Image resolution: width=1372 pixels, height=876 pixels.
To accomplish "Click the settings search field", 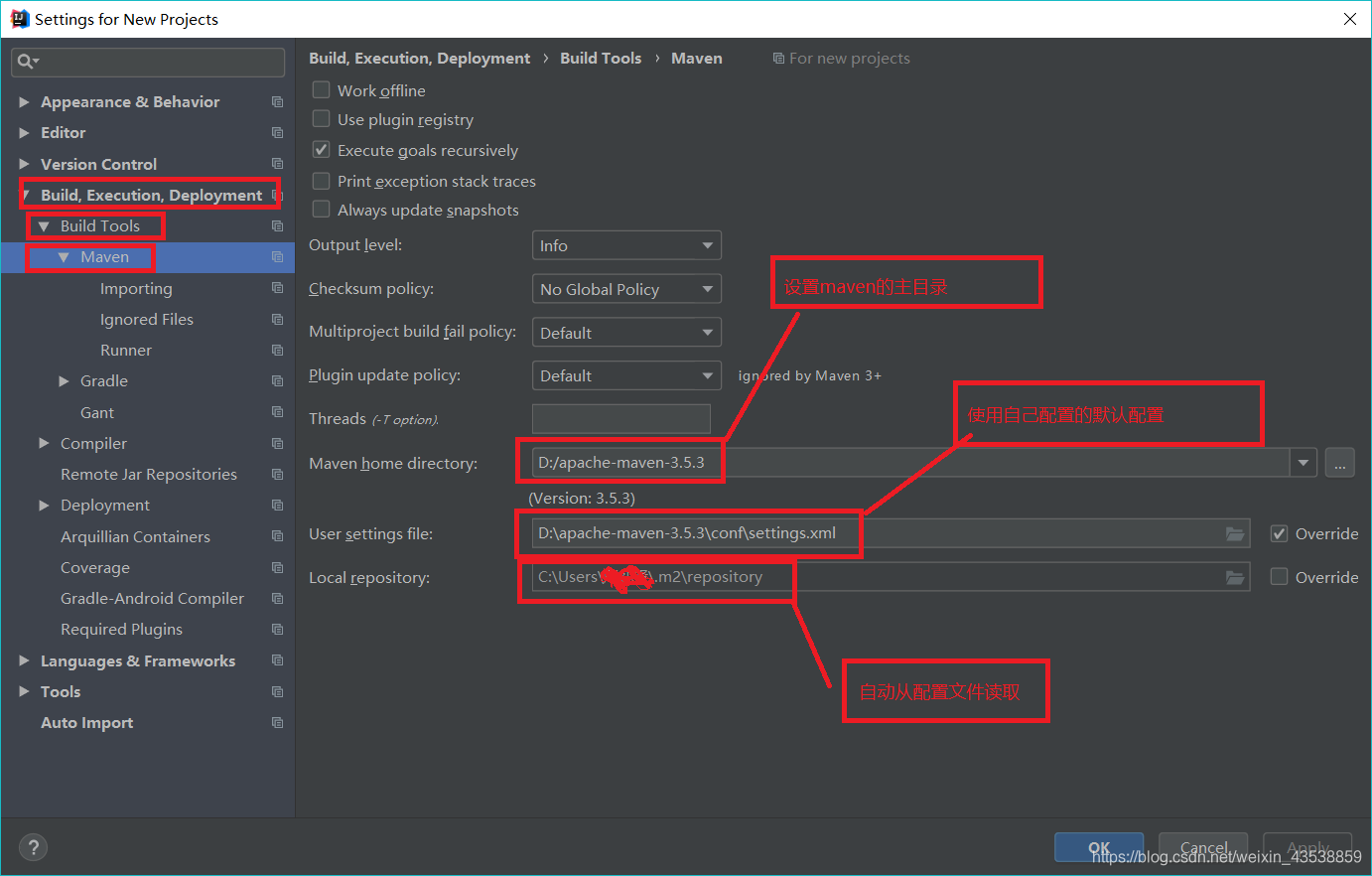I will pyautogui.click(x=148, y=62).
